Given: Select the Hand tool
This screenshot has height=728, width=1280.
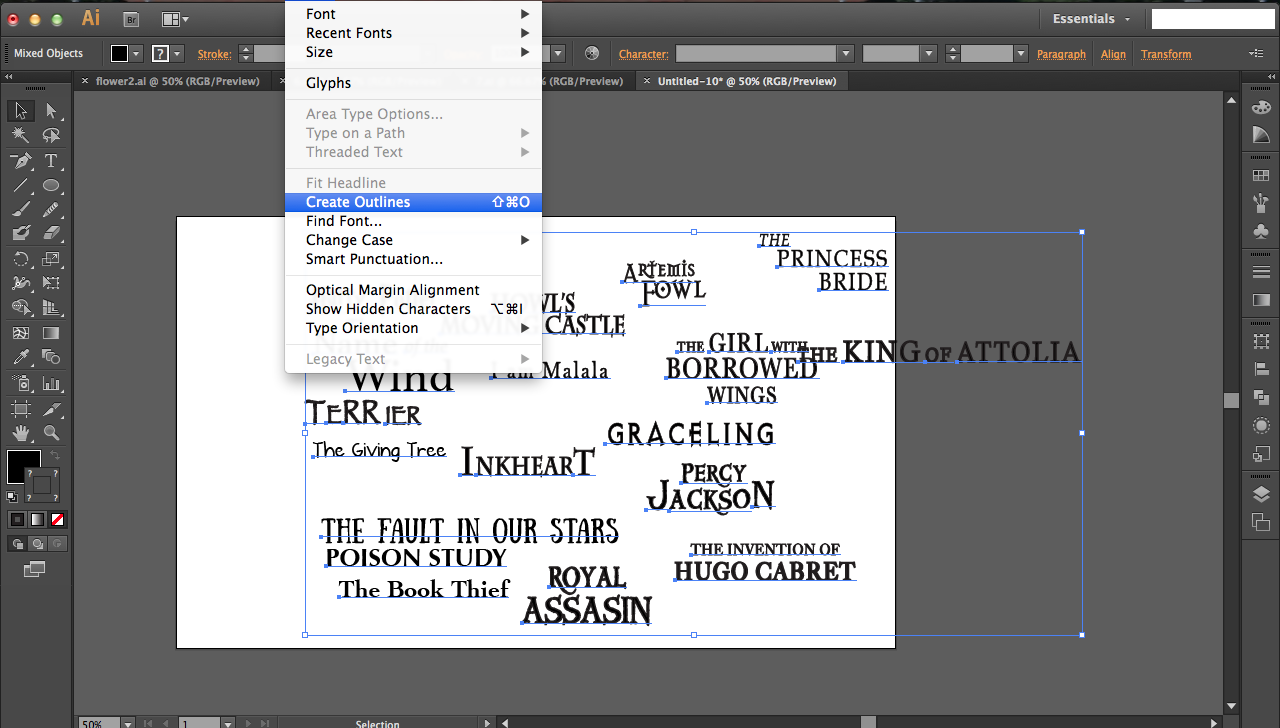Looking at the screenshot, I should click(x=21, y=433).
